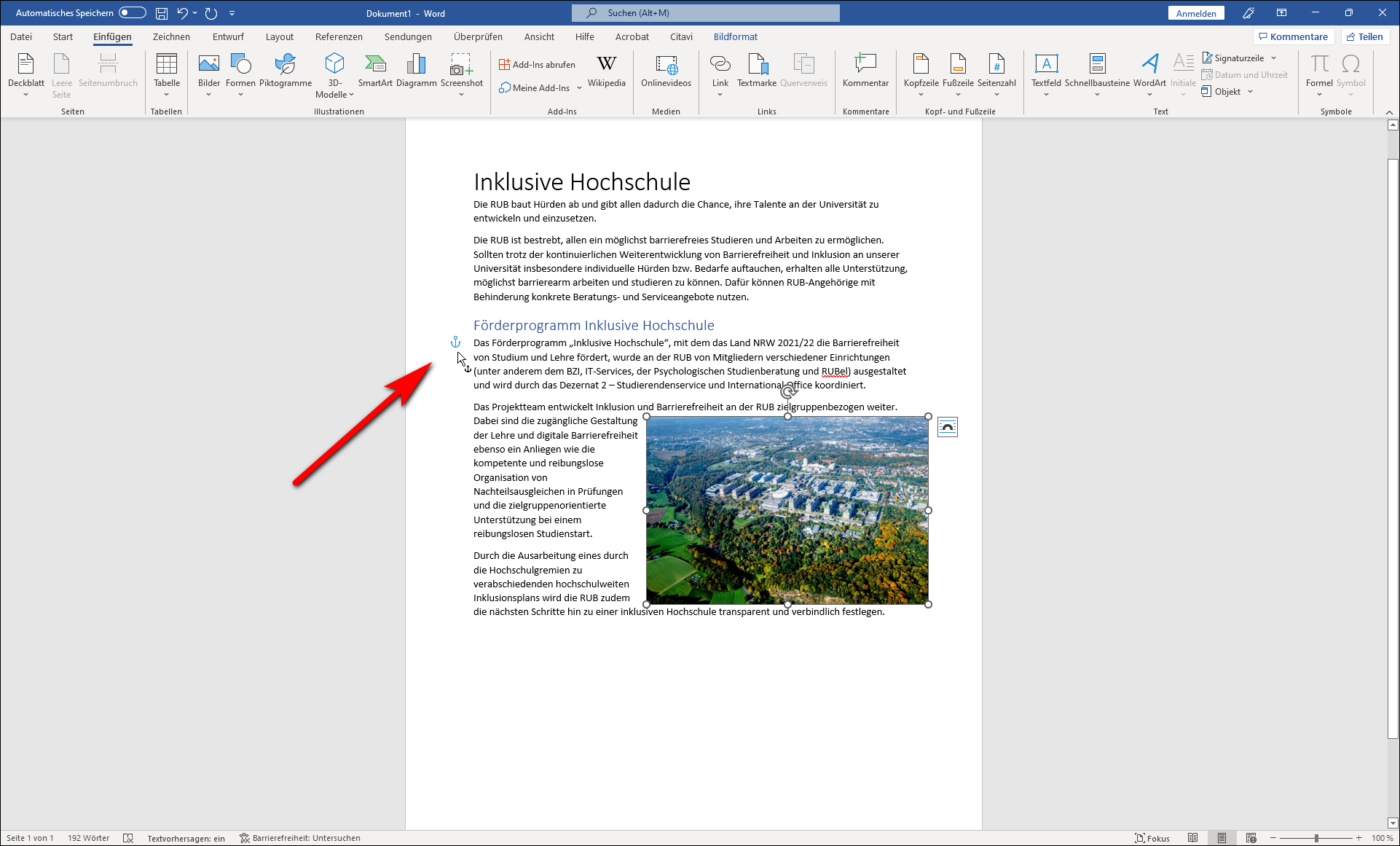
Task: Click the 100 % zoom level
Action: pos(1383,838)
